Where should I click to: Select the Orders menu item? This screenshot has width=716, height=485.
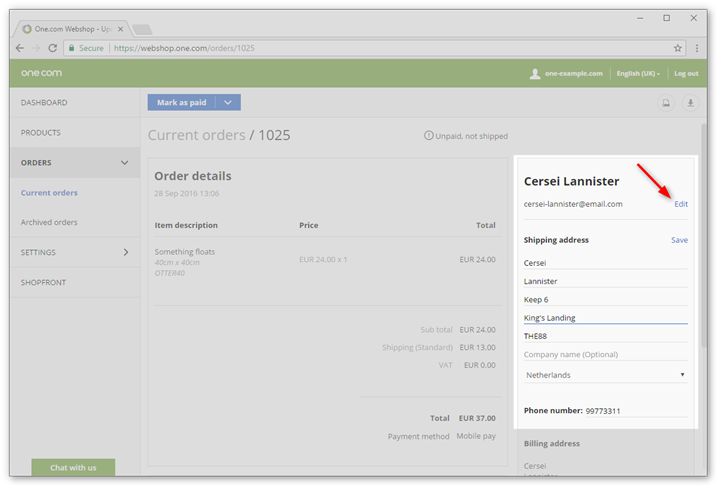tap(75, 163)
